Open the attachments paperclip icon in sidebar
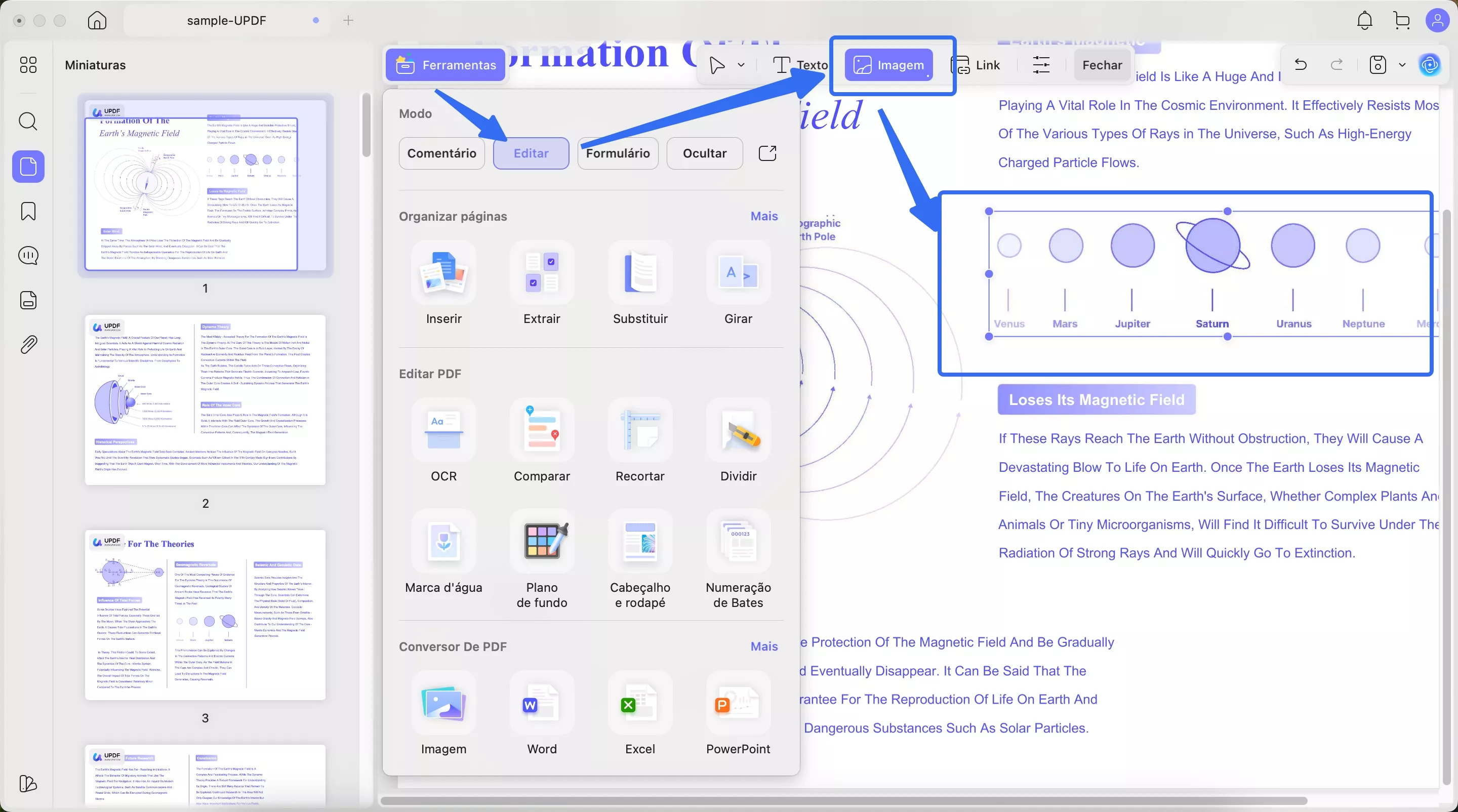 point(28,344)
